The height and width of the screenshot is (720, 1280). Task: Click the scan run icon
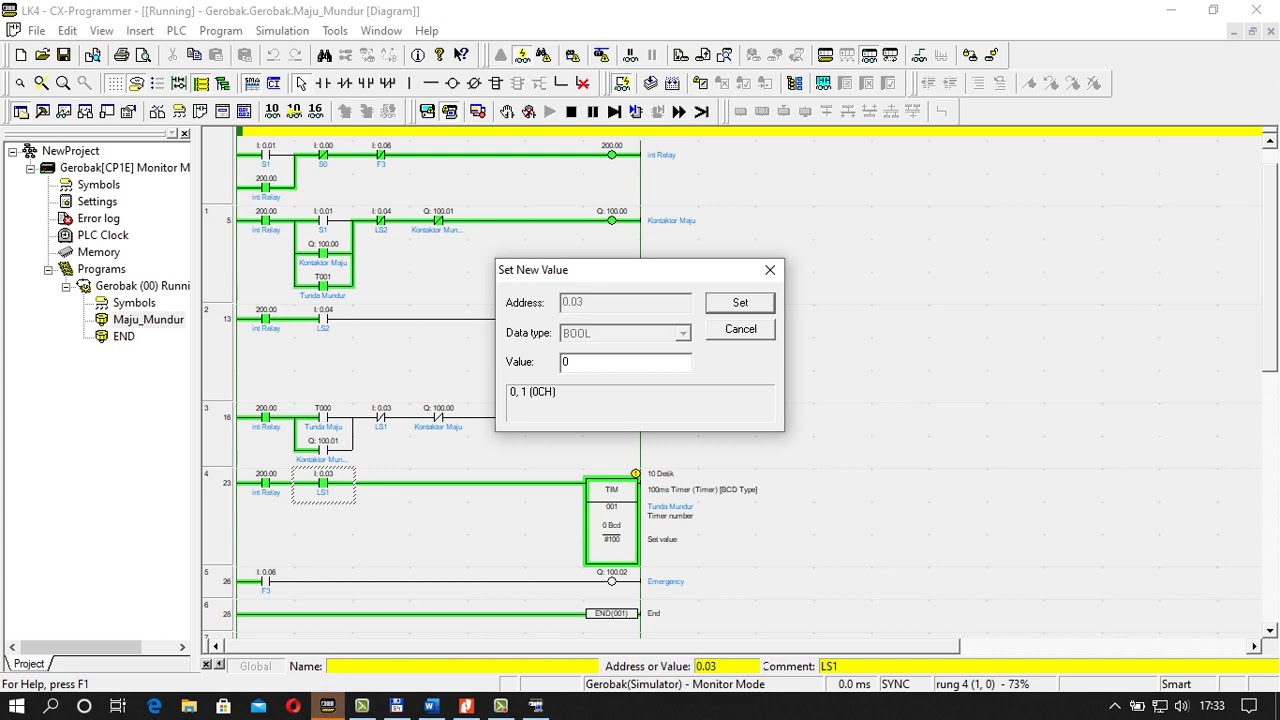(701, 111)
